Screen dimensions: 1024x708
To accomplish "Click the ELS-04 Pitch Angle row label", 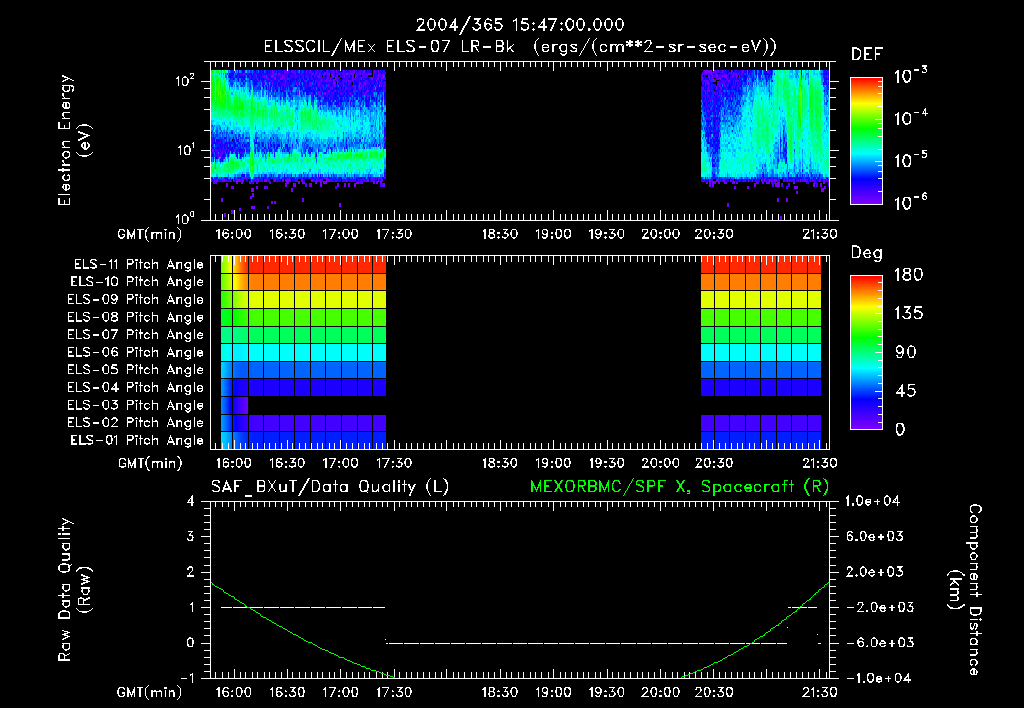I will 136,387.
